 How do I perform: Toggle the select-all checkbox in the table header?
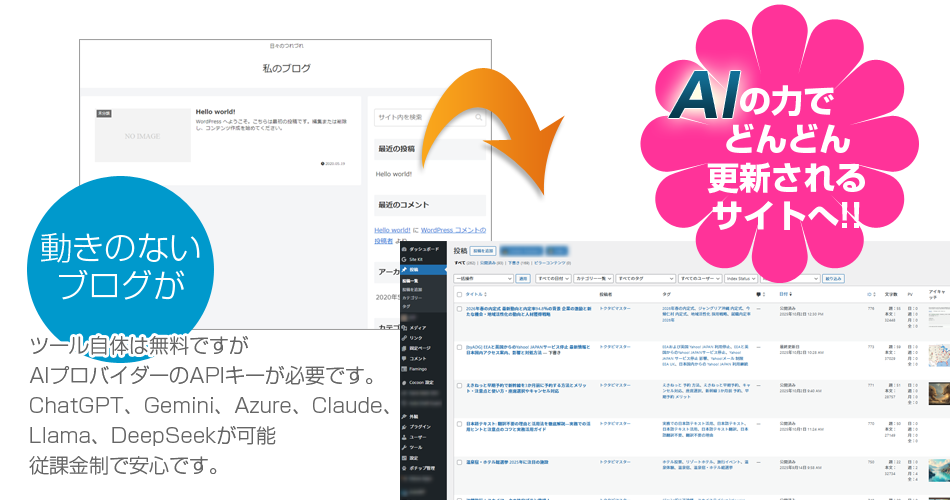click(459, 294)
